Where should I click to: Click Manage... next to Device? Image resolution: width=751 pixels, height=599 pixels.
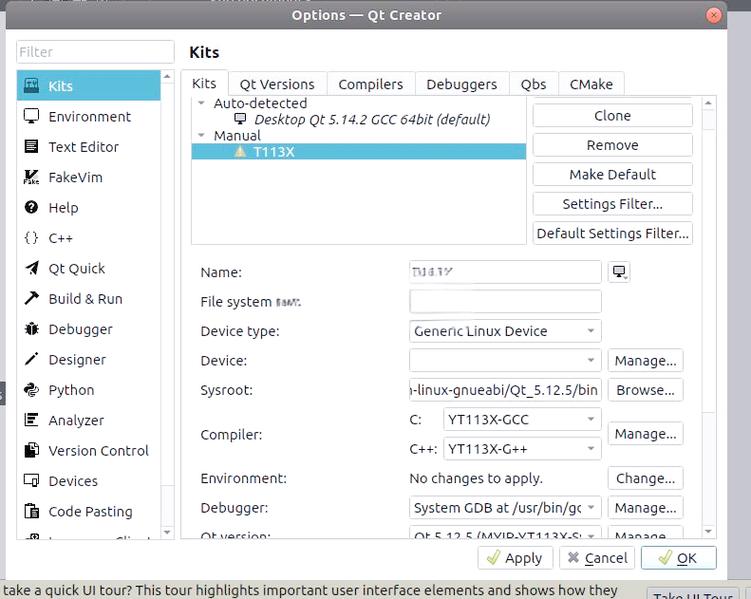coord(646,360)
